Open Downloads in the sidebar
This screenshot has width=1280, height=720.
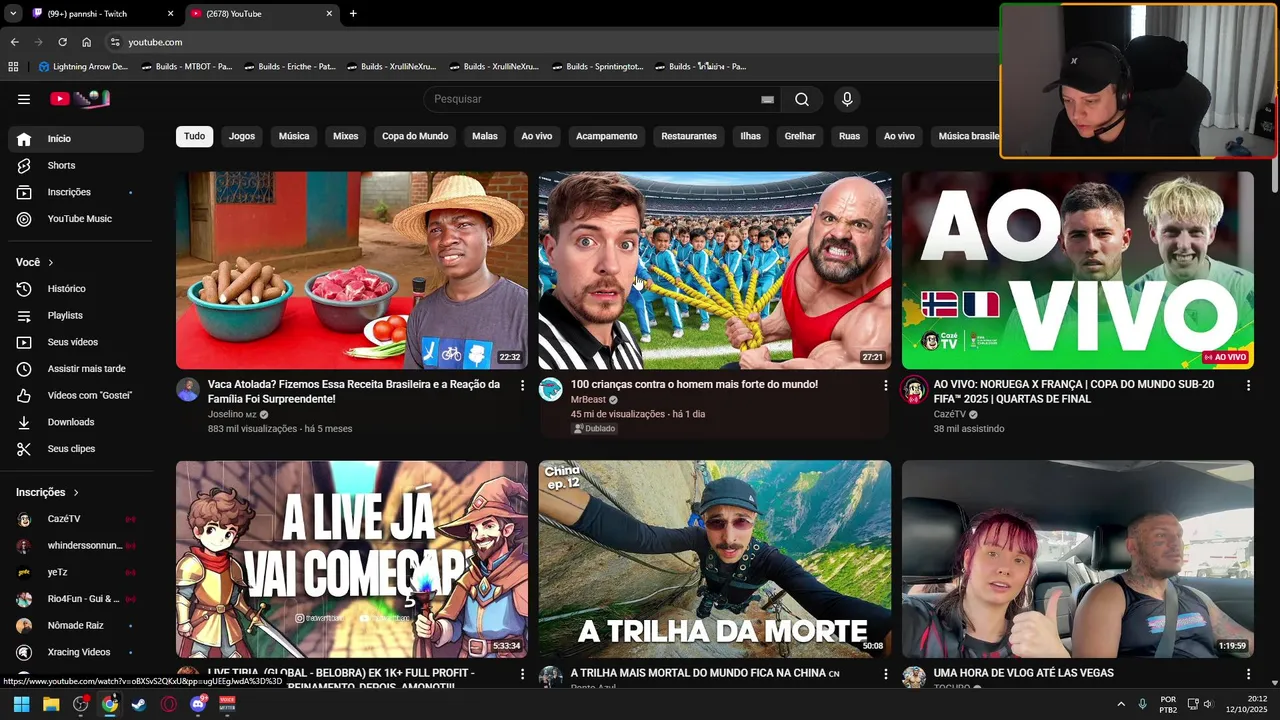coord(76,422)
